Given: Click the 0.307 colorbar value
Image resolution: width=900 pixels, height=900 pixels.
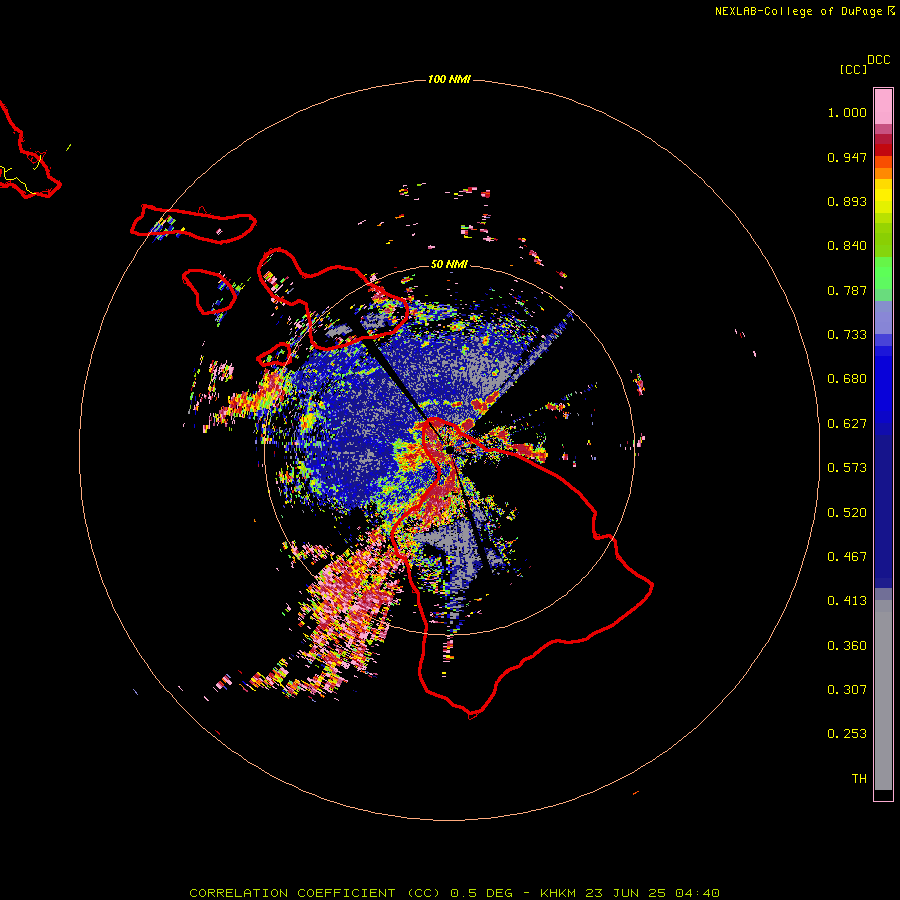Looking at the screenshot, I should coord(847,690).
